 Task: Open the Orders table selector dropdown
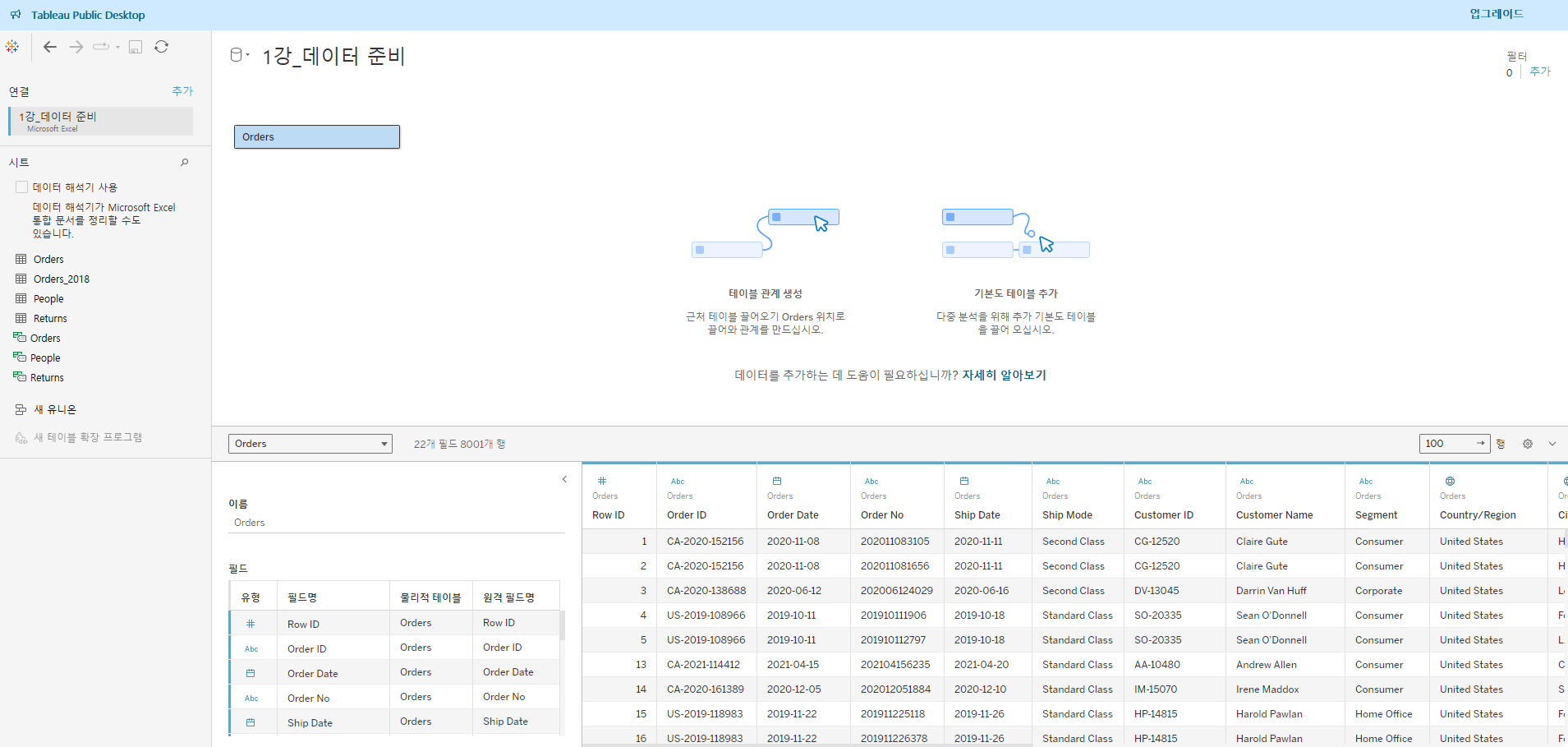(x=310, y=444)
